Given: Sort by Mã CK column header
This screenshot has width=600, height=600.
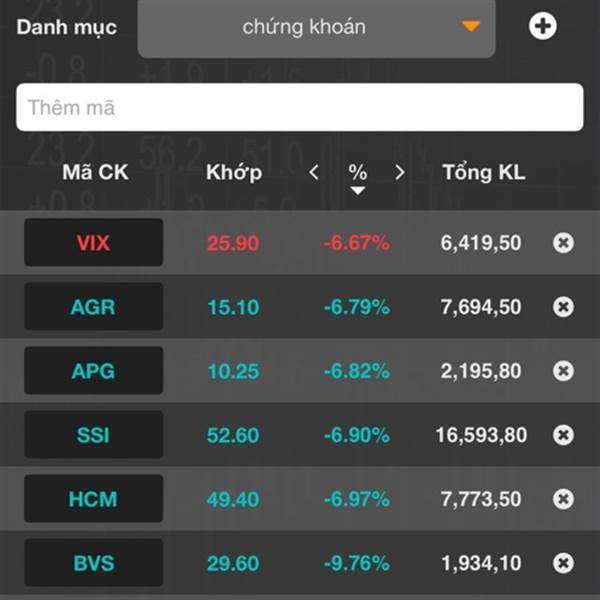Looking at the screenshot, I should 95,172.
